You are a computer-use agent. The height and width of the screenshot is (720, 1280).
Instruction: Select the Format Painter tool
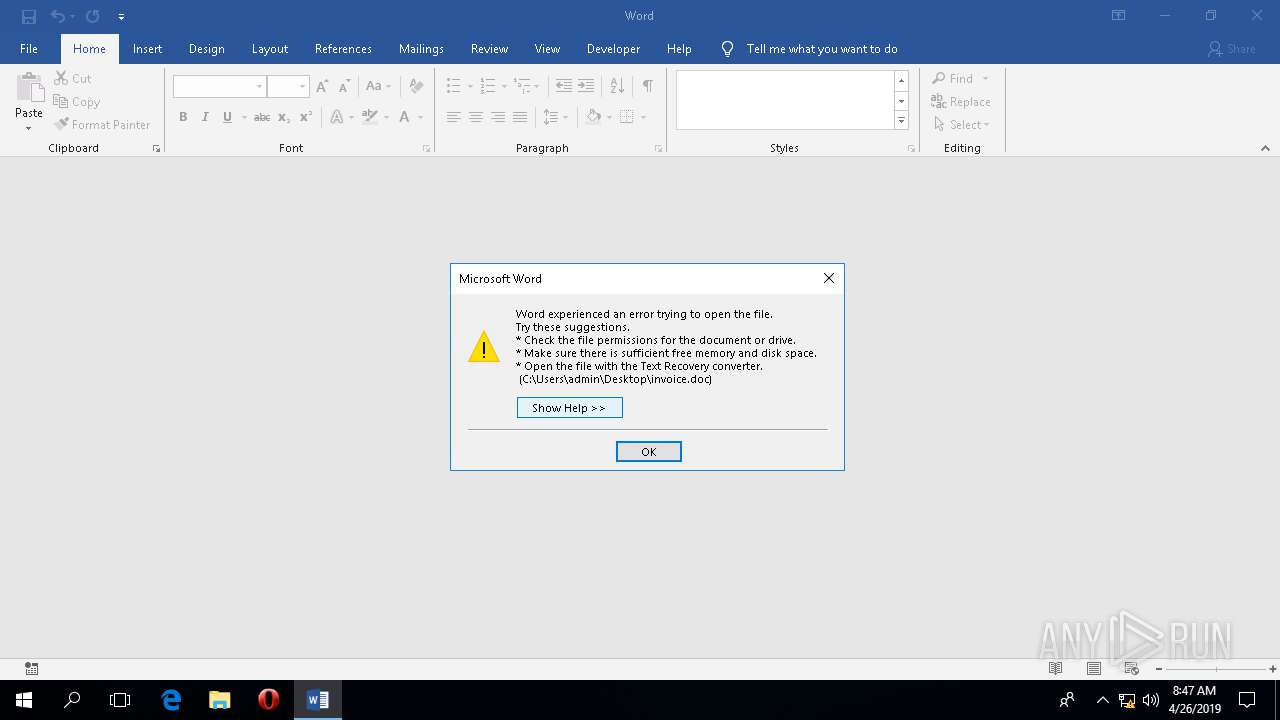tap(103, 124)
